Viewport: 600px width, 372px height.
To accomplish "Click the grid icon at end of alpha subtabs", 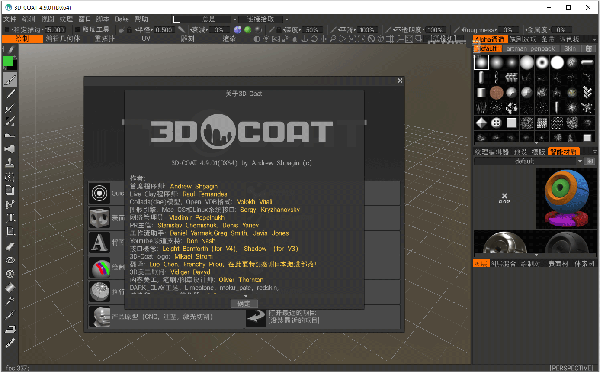I will coord(589,49).
